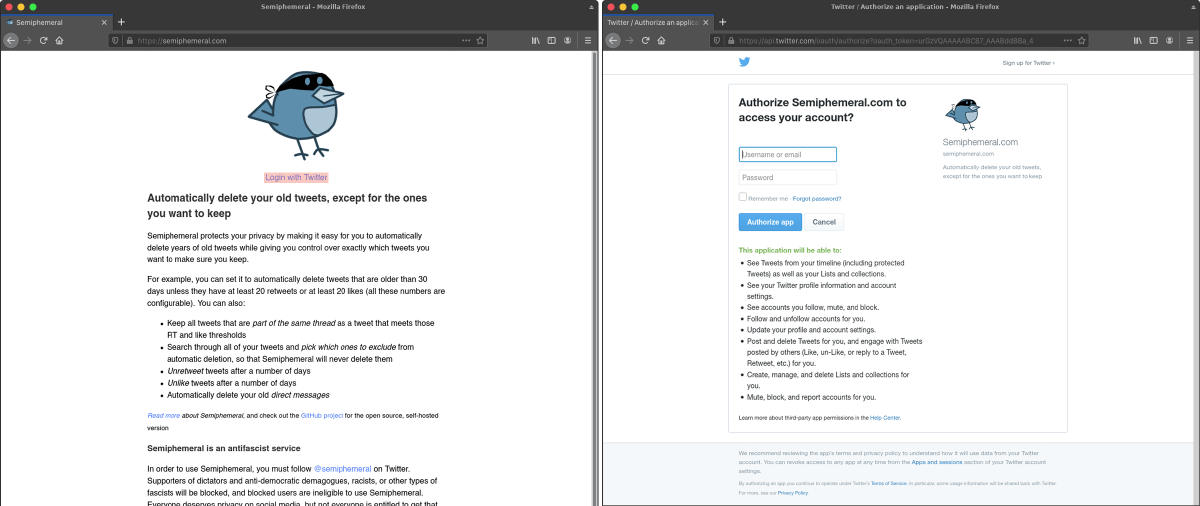Select the Semiphemeral tab
The image size is (1200, 506).
pos(56,21)
